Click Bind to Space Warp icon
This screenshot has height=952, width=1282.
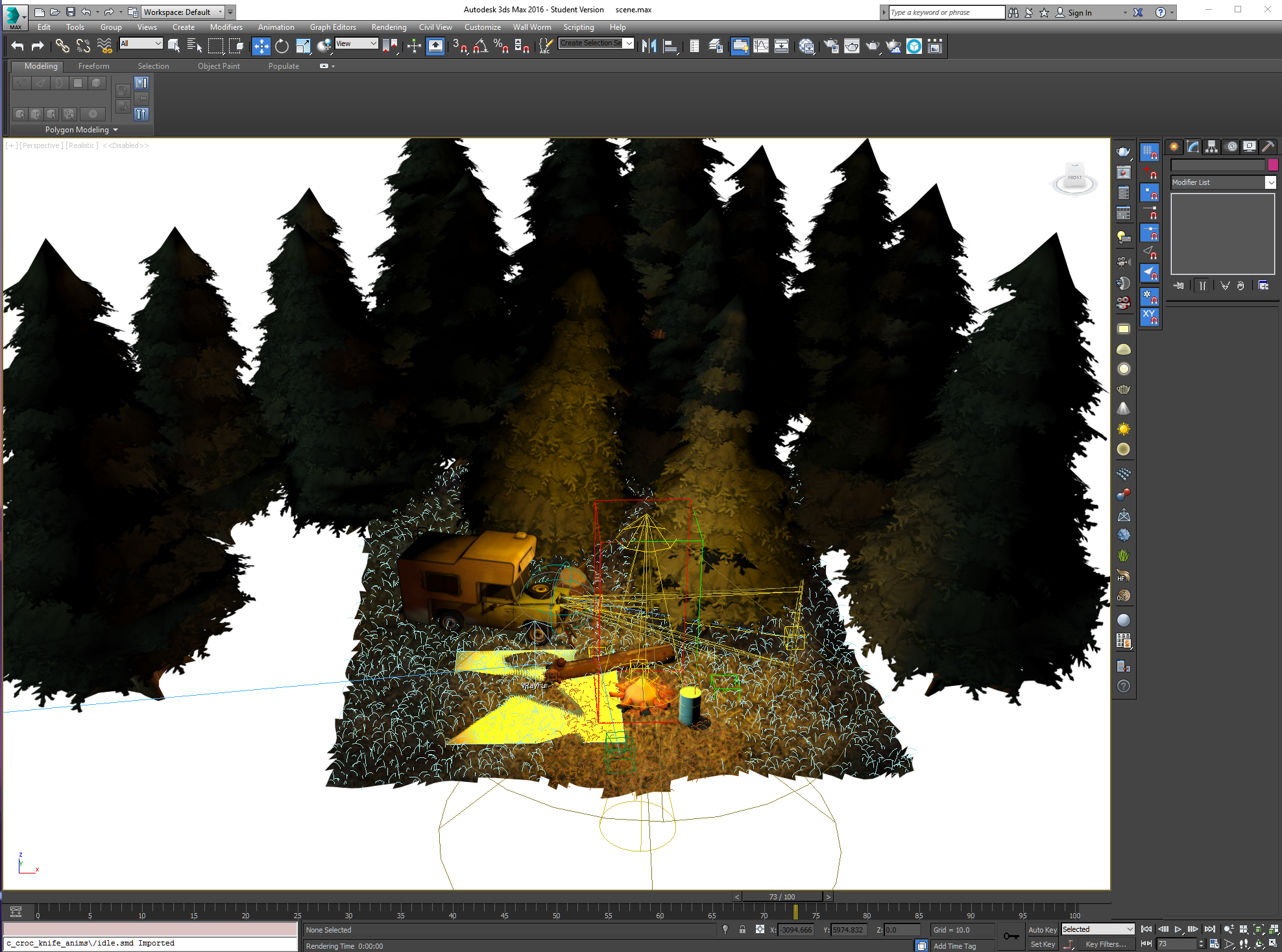(x=104, y=45)
